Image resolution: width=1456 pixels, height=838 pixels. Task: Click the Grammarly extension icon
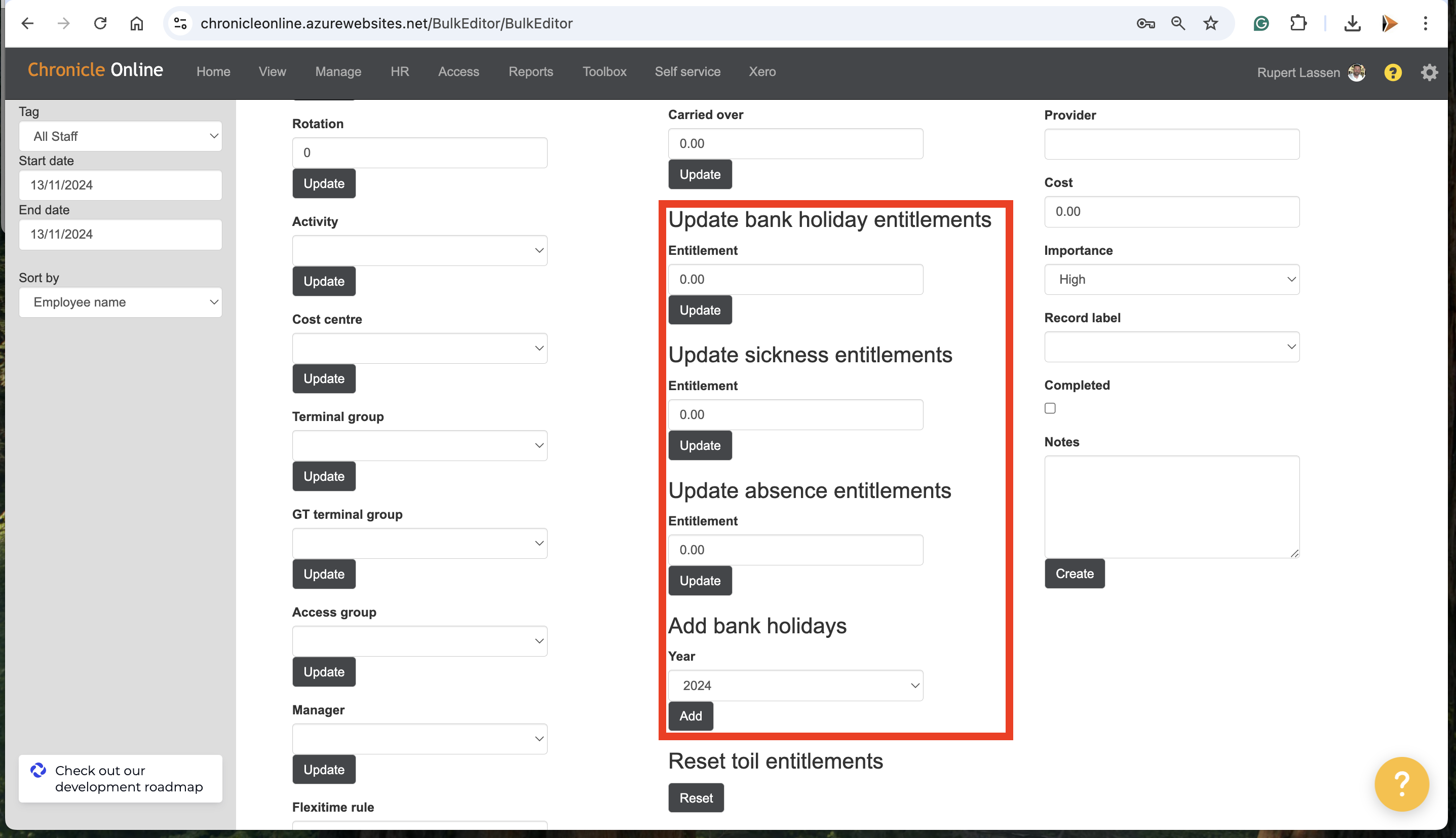(1261, 23)
